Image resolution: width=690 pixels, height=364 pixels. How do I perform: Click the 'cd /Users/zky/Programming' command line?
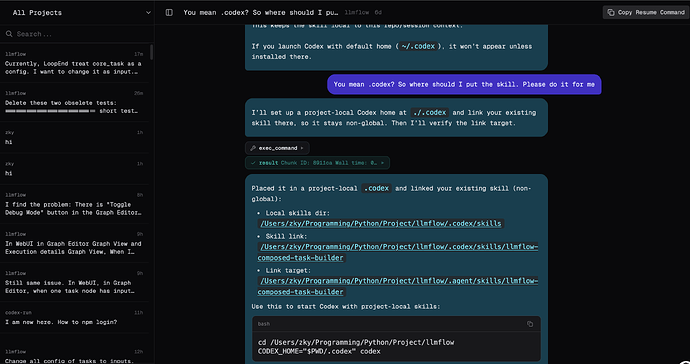[356, 342]
